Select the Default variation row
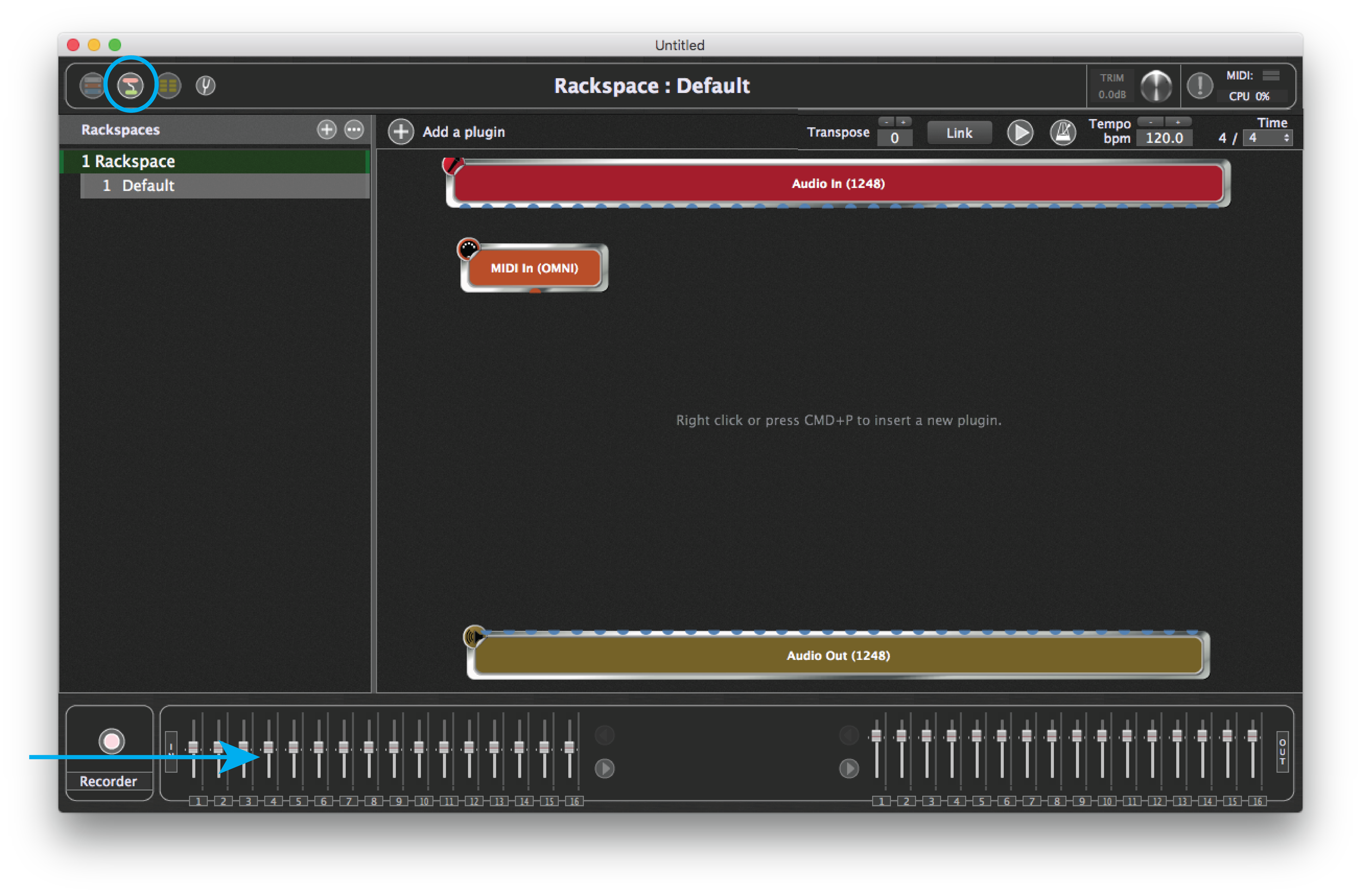This screenshot has width=1361, height=896. pyautogui.click(x=225, y=186)
